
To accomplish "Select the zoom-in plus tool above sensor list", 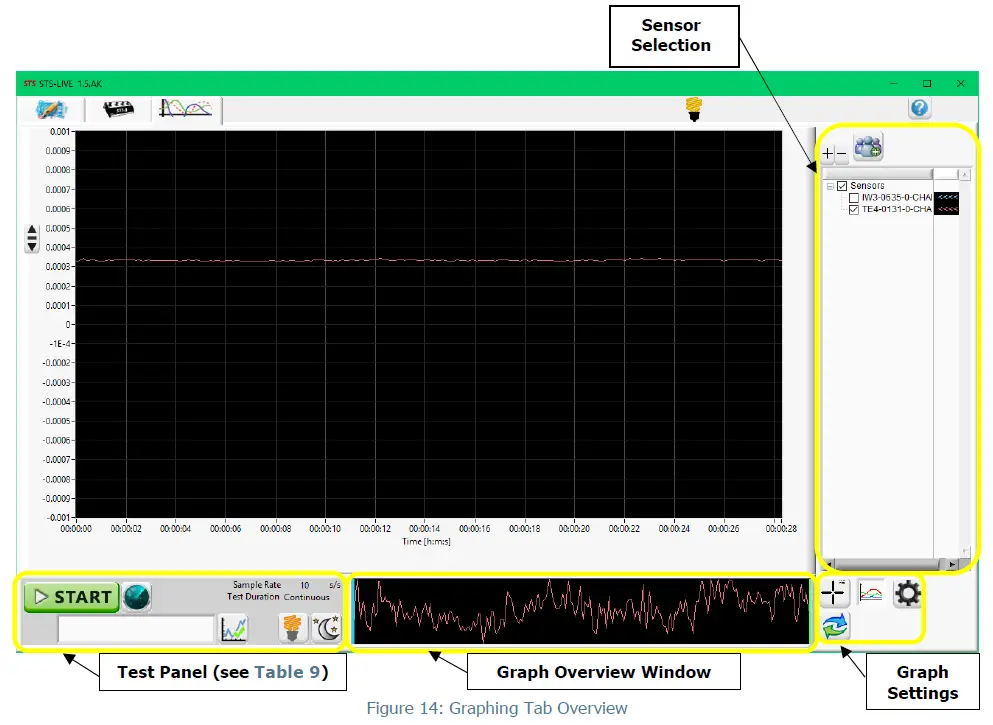I will point(827,154).
